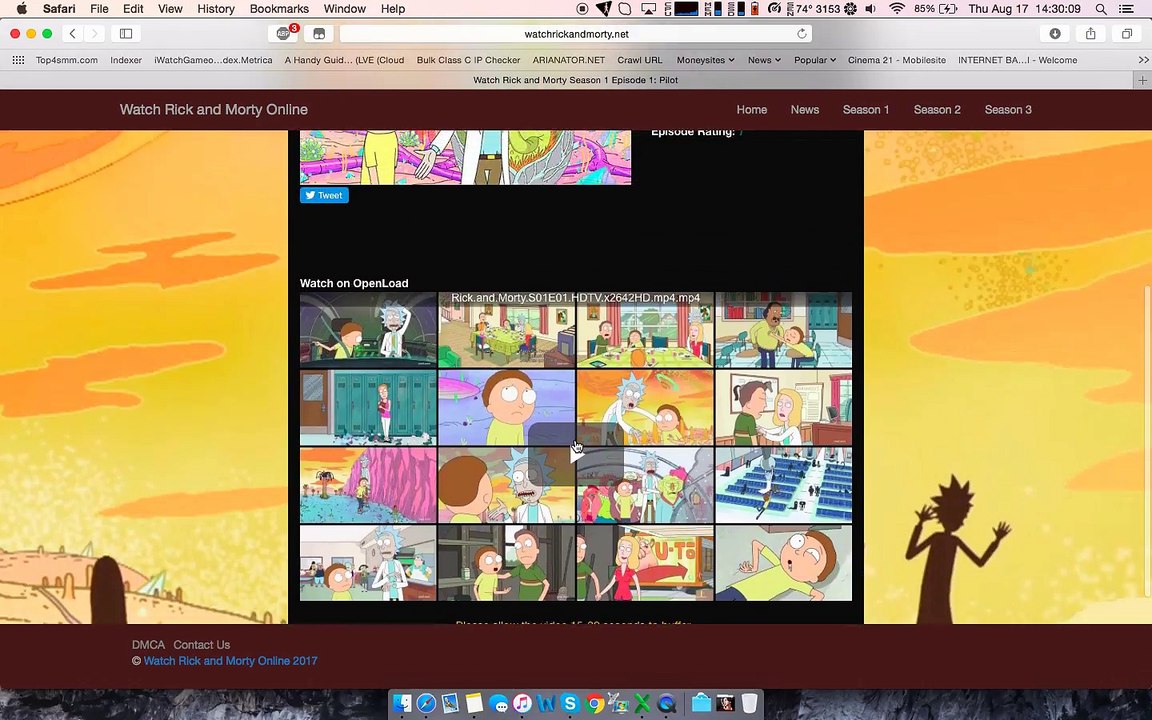This screenshot has height=720, width=1152.
Task: Click the page vertical scrollbar
Action: click(1148, 439)
